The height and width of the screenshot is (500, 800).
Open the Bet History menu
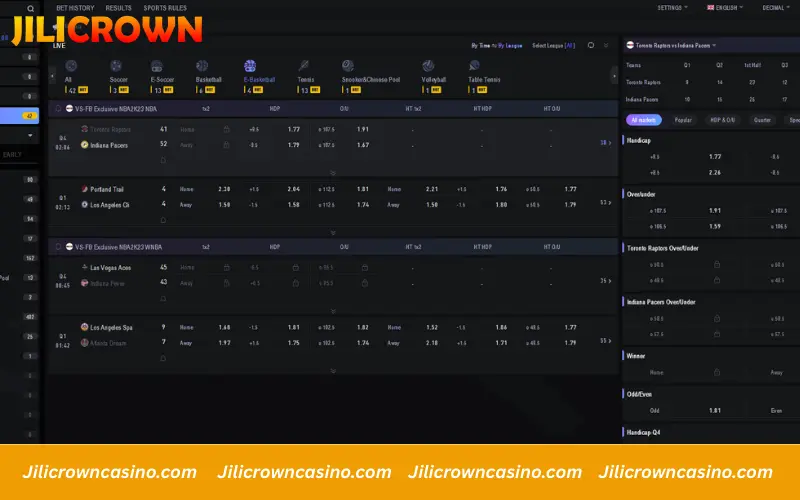coord(76,7)
